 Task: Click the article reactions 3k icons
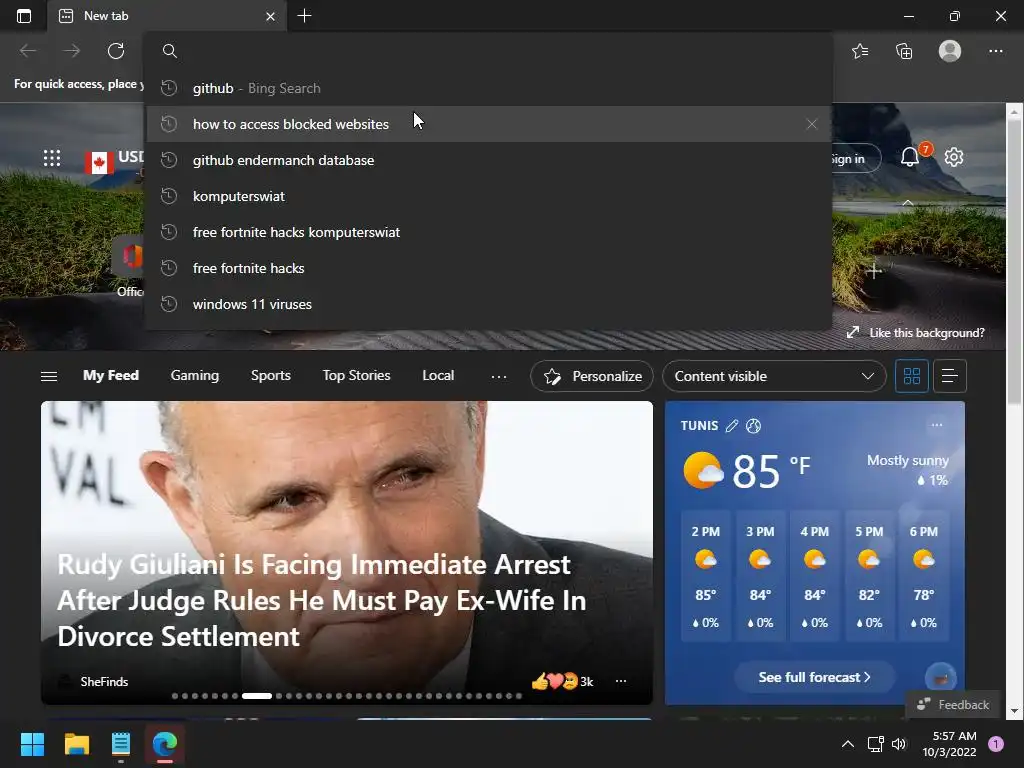coord(562,681)
